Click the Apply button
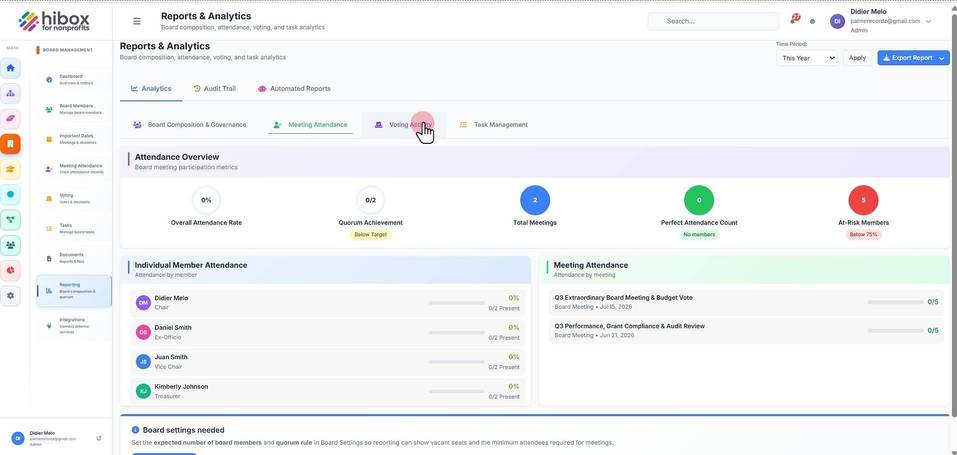 (x=858, y=58)
